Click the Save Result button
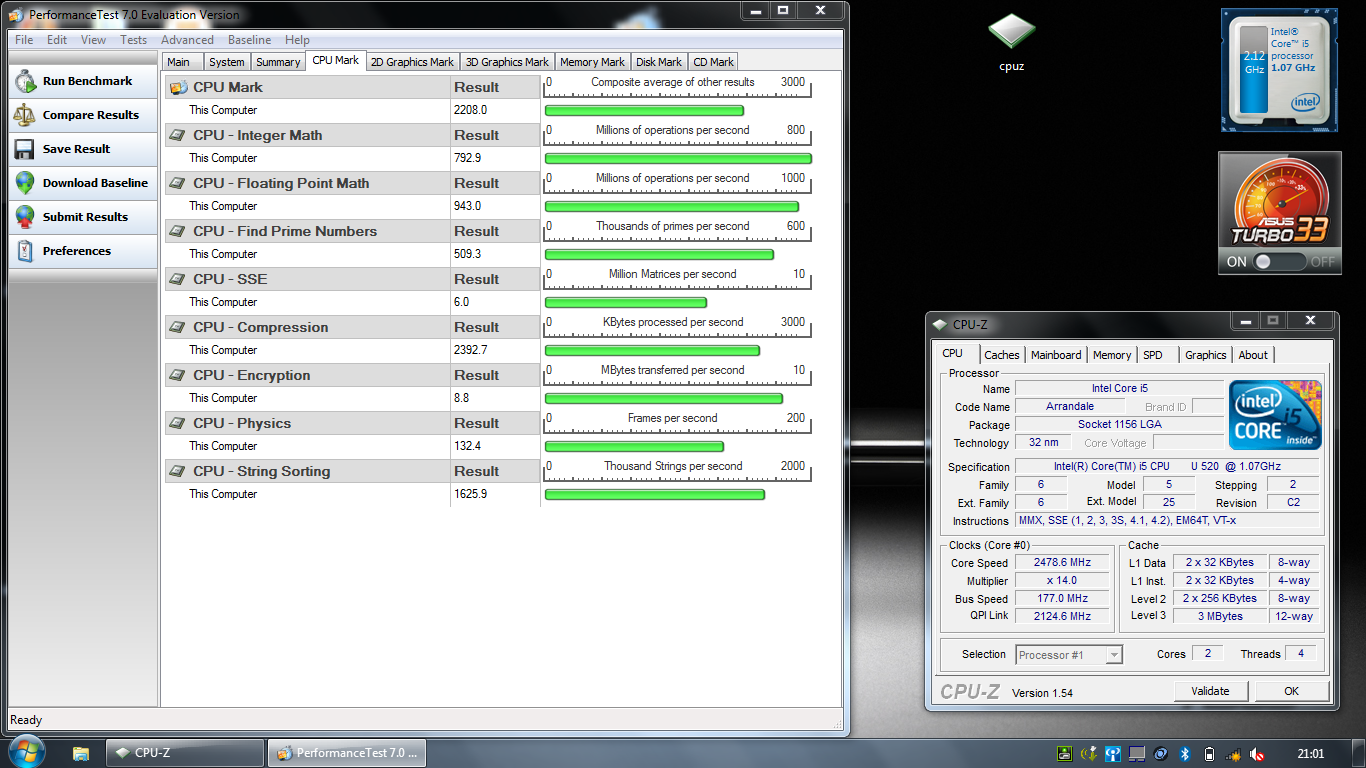Image resolution: width=1366 pixels, height=768 pixels. (83, 150)
